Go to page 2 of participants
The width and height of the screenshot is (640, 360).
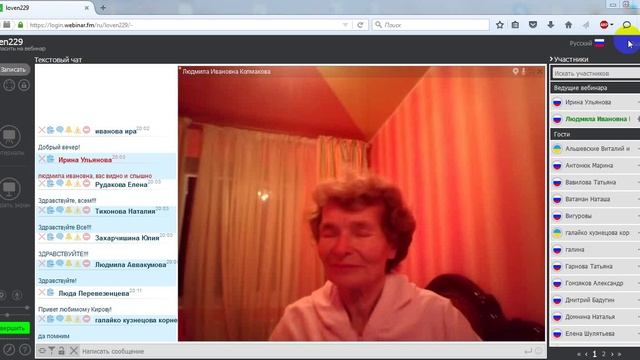pos(603,354)
